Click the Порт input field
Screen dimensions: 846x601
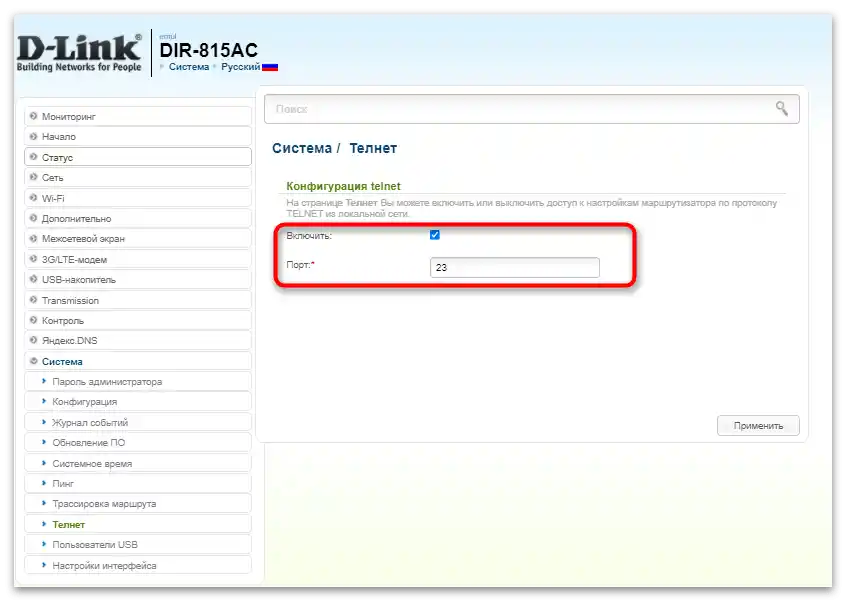[515, 267]
